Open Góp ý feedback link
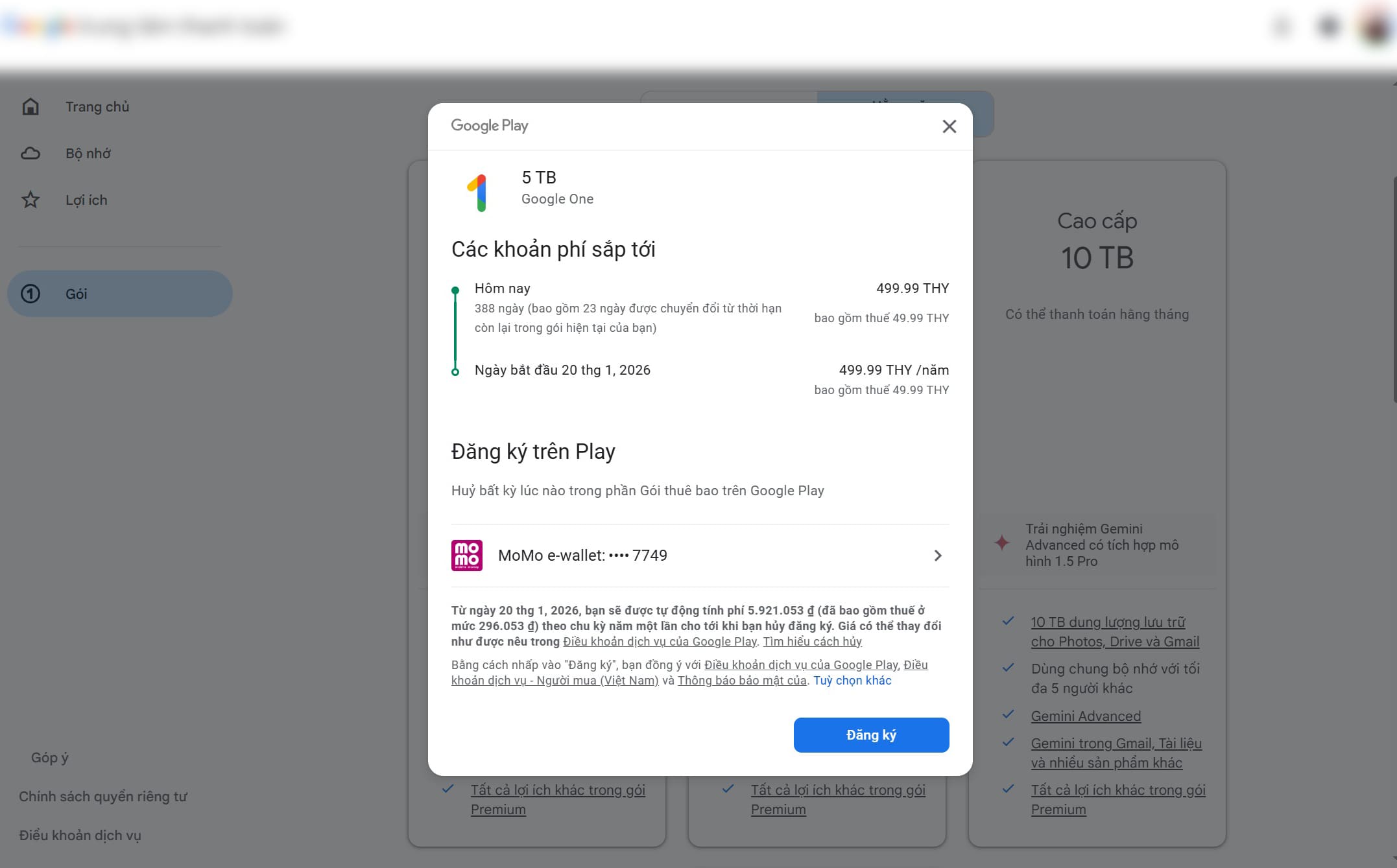Image resolution: width=1397 pixels, height=868 pixels. coord(50,758)
